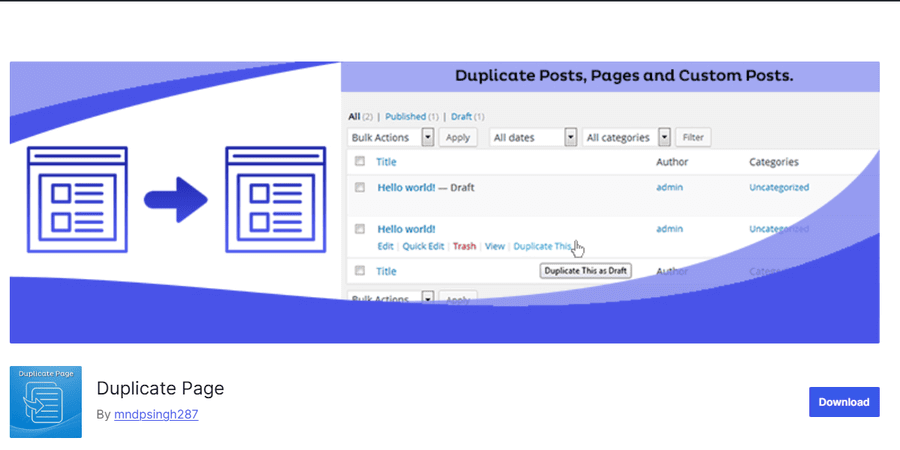Click admin author in the published row

tap(669, 229)
